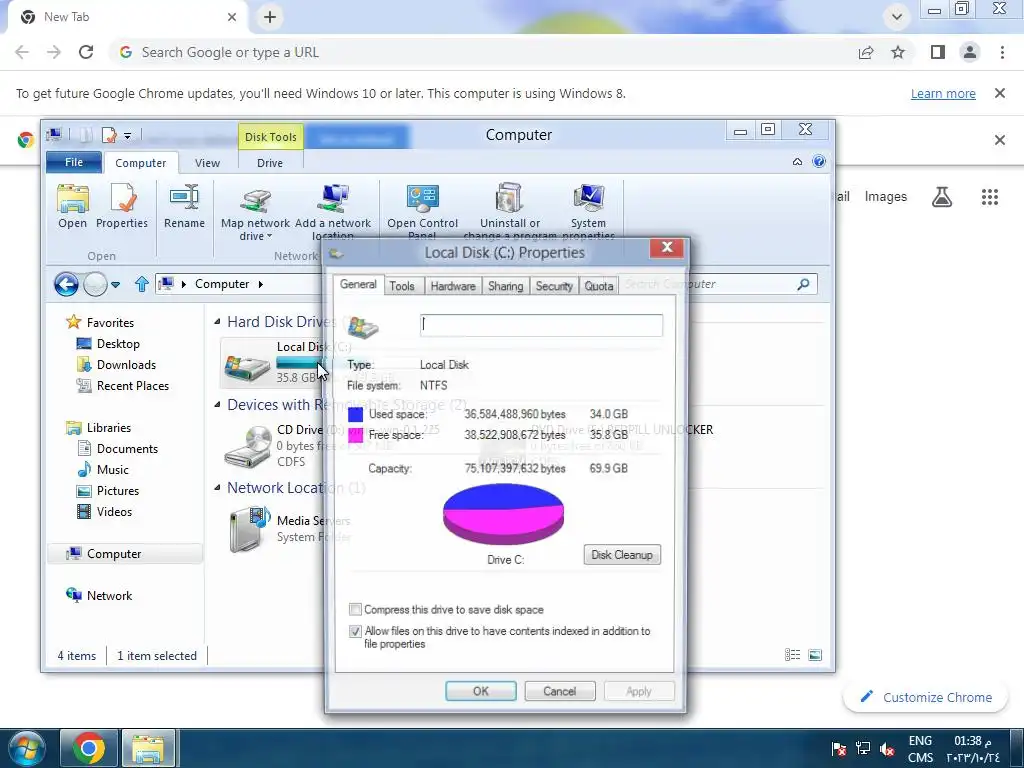
Task: Click the magenta Free space color swatch
Action: click(x=355, y=436)
